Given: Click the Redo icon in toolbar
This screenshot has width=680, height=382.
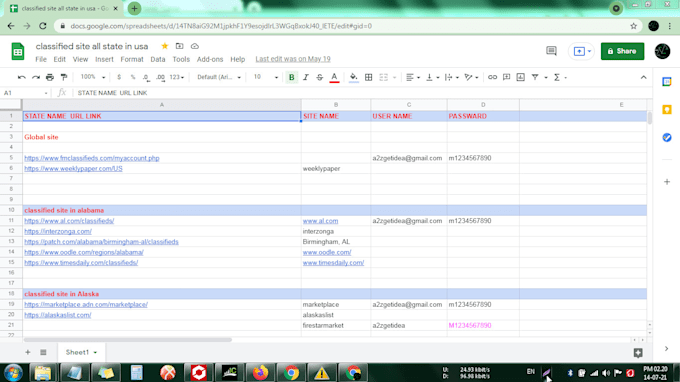Looking at the screenshot, I should click(x=36, y=77).
